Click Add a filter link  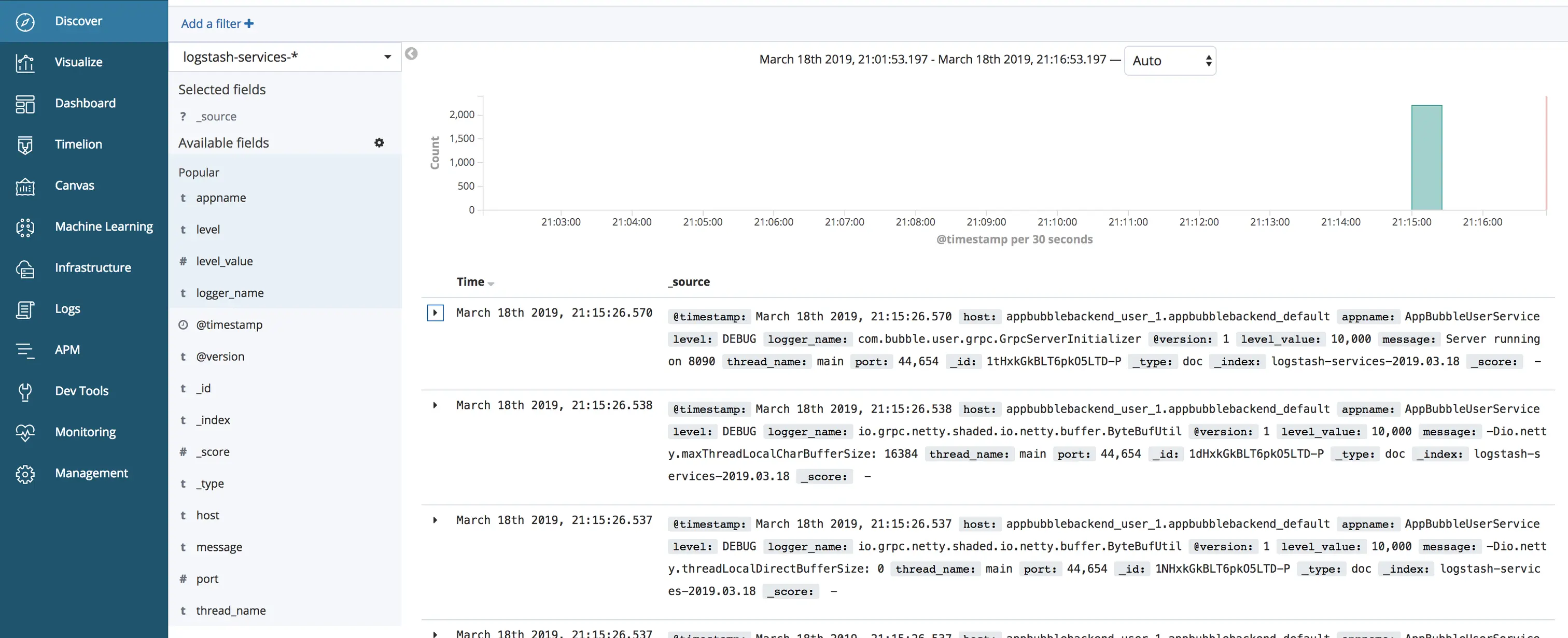tap(217, 24)
